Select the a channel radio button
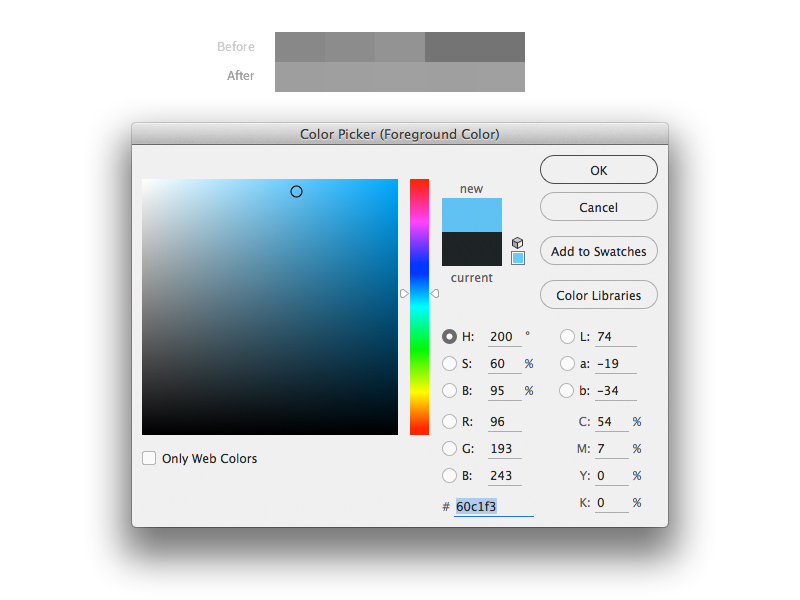Screen dimensions: 800x600 (x=567, y=364)
